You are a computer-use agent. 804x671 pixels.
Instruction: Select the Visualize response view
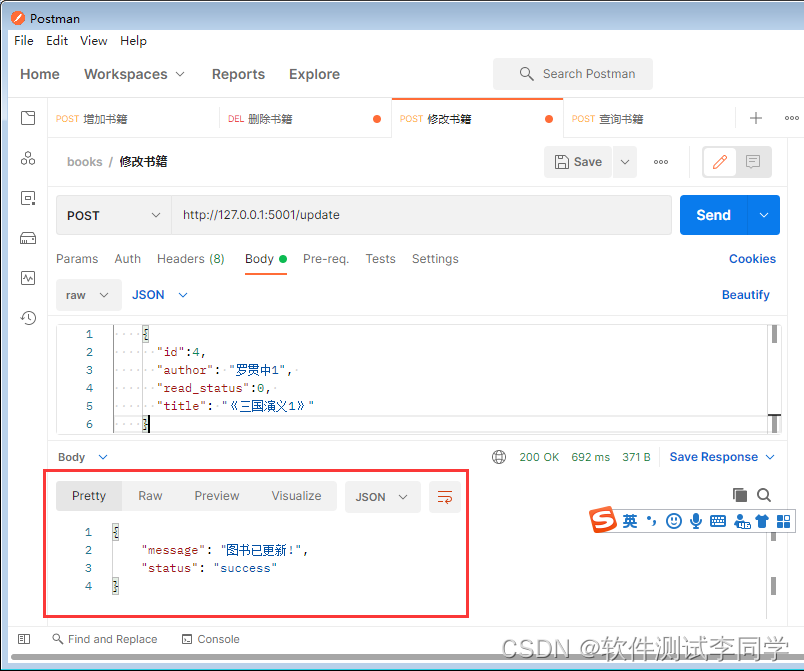(296, 496)
